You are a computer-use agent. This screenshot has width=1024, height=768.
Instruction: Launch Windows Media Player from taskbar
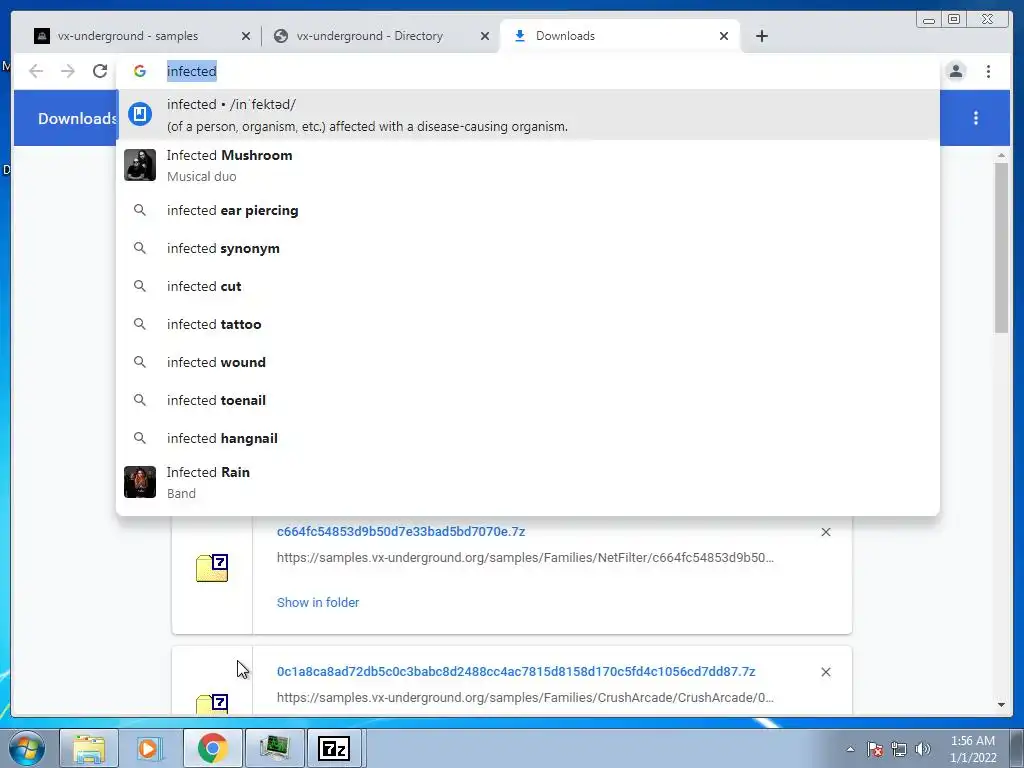(x=150, y=748)
